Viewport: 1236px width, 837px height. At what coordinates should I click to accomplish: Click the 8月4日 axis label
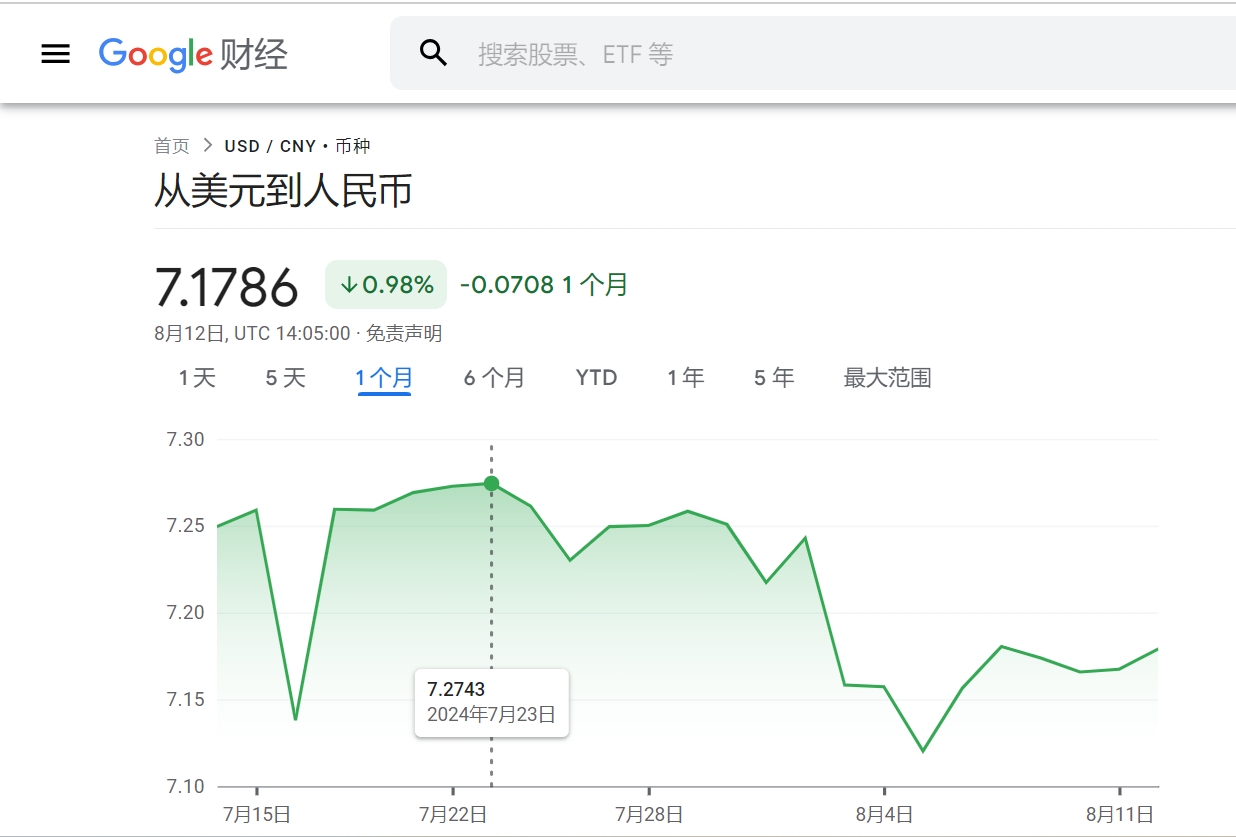tap(884, 814)
